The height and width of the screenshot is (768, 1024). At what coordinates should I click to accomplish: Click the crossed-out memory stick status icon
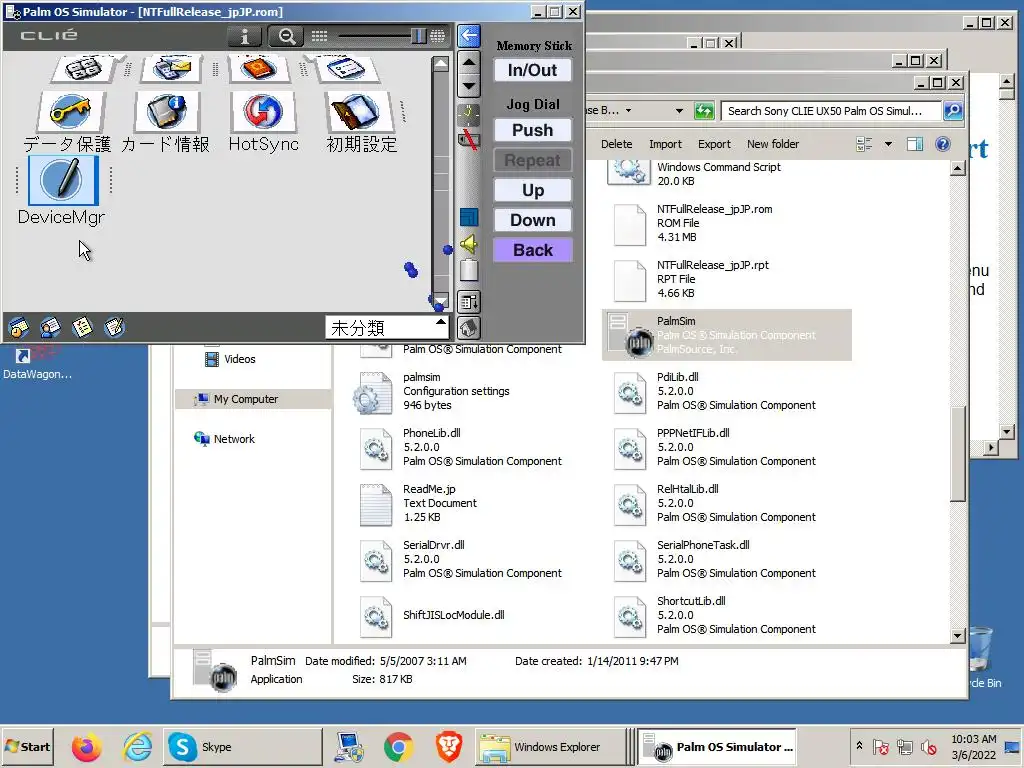pyautogui.click(x=468, y=139)
